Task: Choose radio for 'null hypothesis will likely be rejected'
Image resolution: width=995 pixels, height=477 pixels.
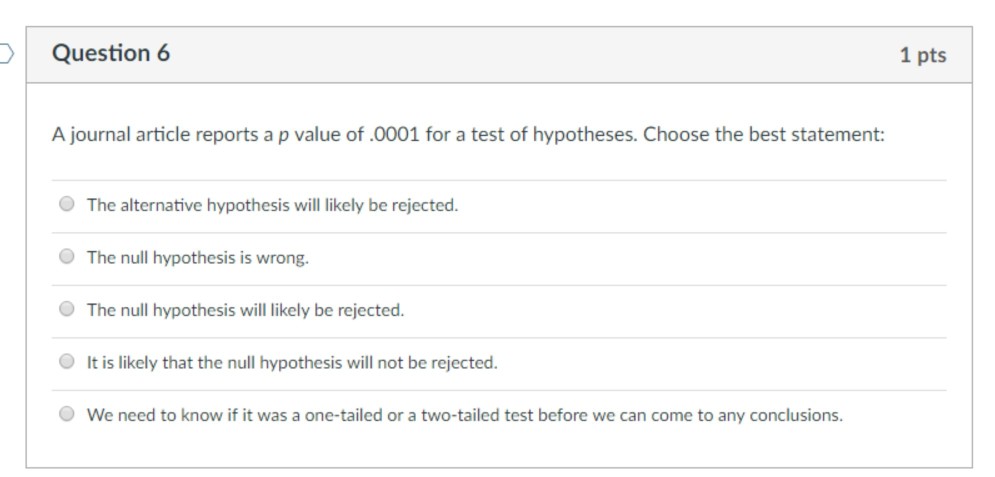Action: (x=67, y=310)
